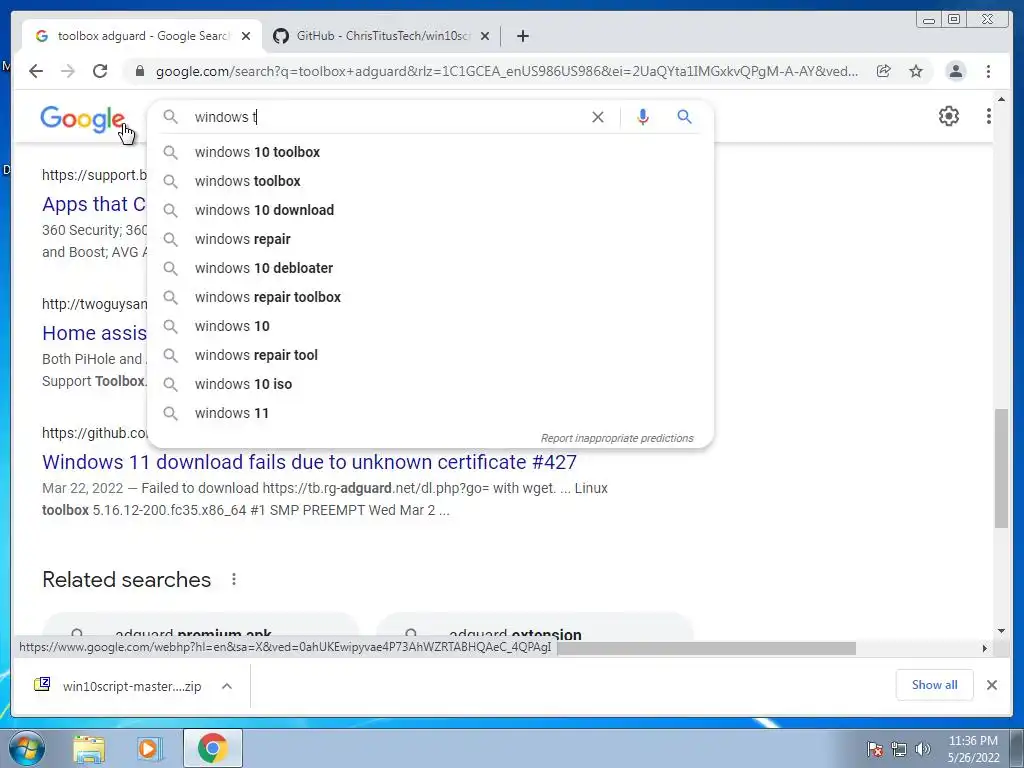
Task: Choose suggestion windows 10 download
Action: 430,210
